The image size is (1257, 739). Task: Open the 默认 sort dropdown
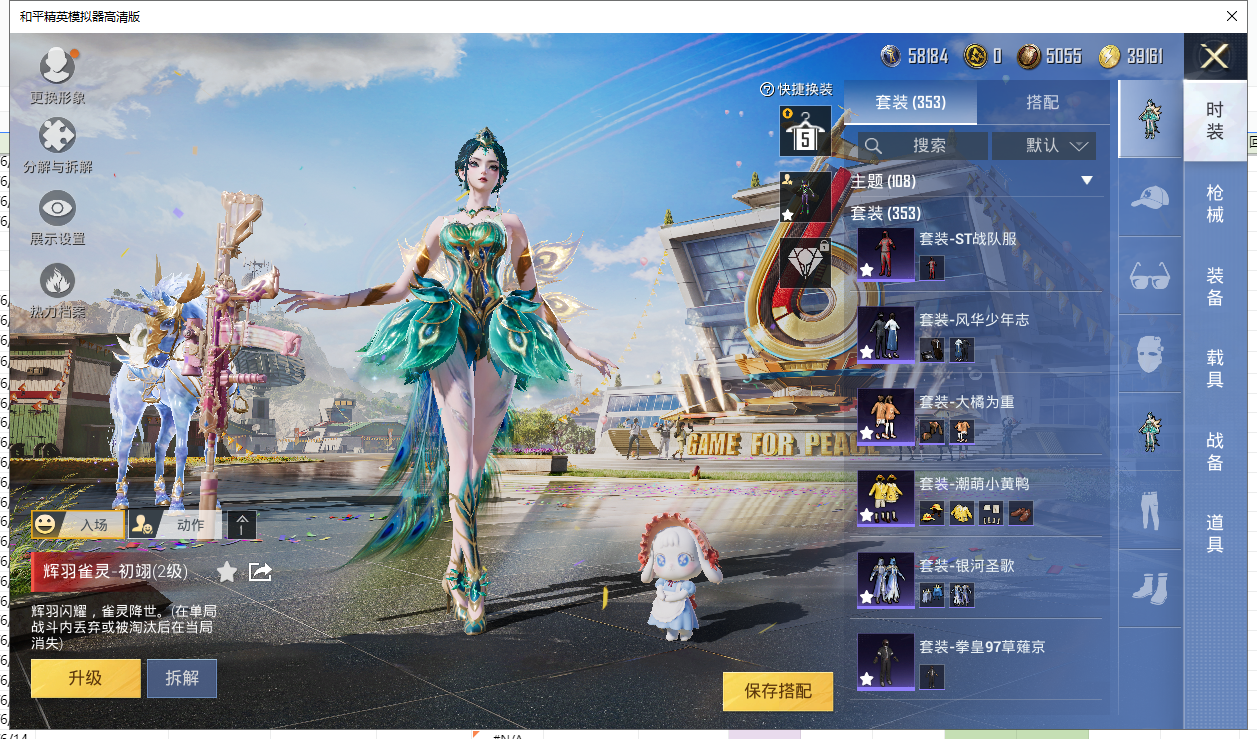click(x=1044, y=146)
